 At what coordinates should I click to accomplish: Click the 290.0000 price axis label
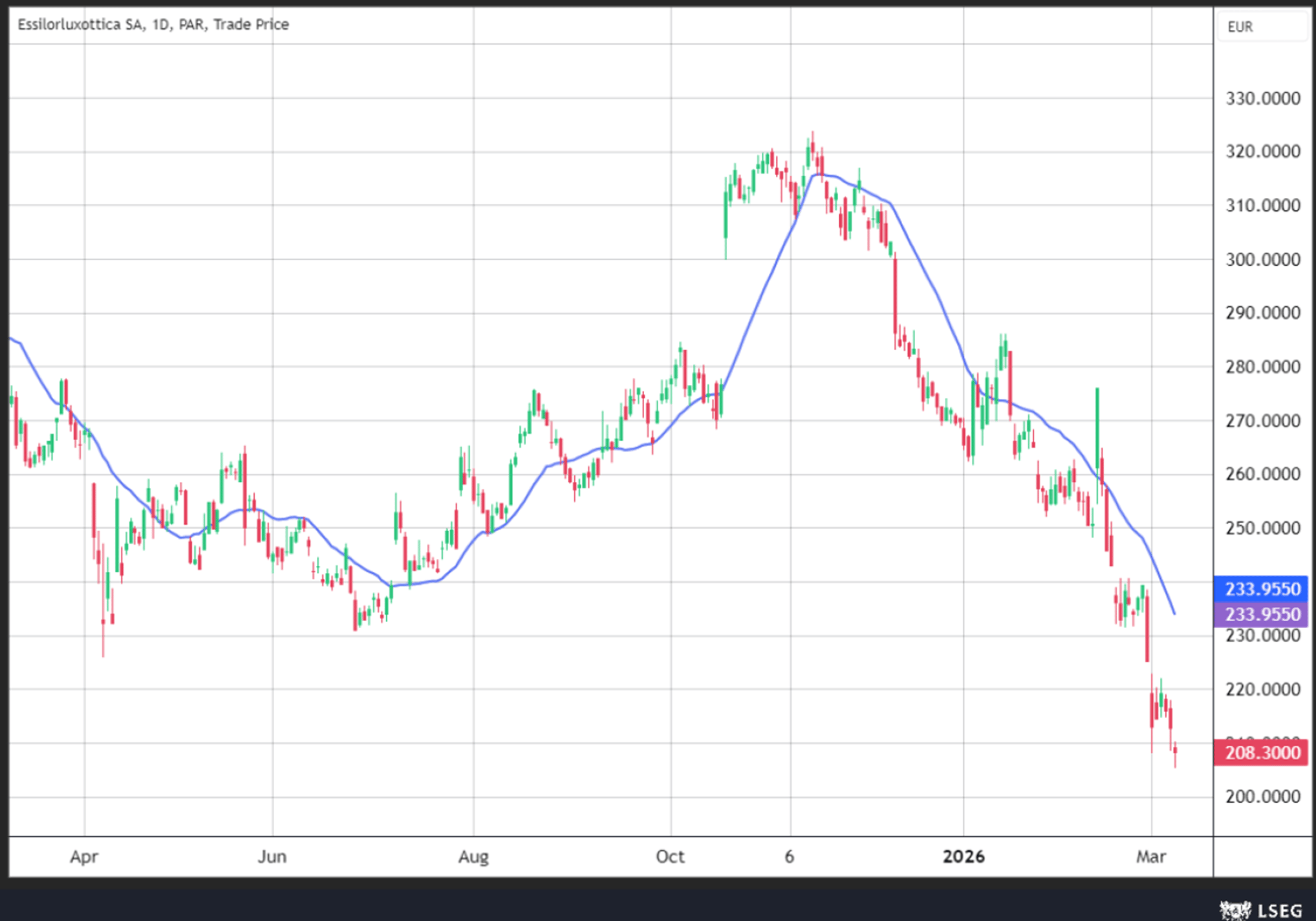(x=1262, y=313)
